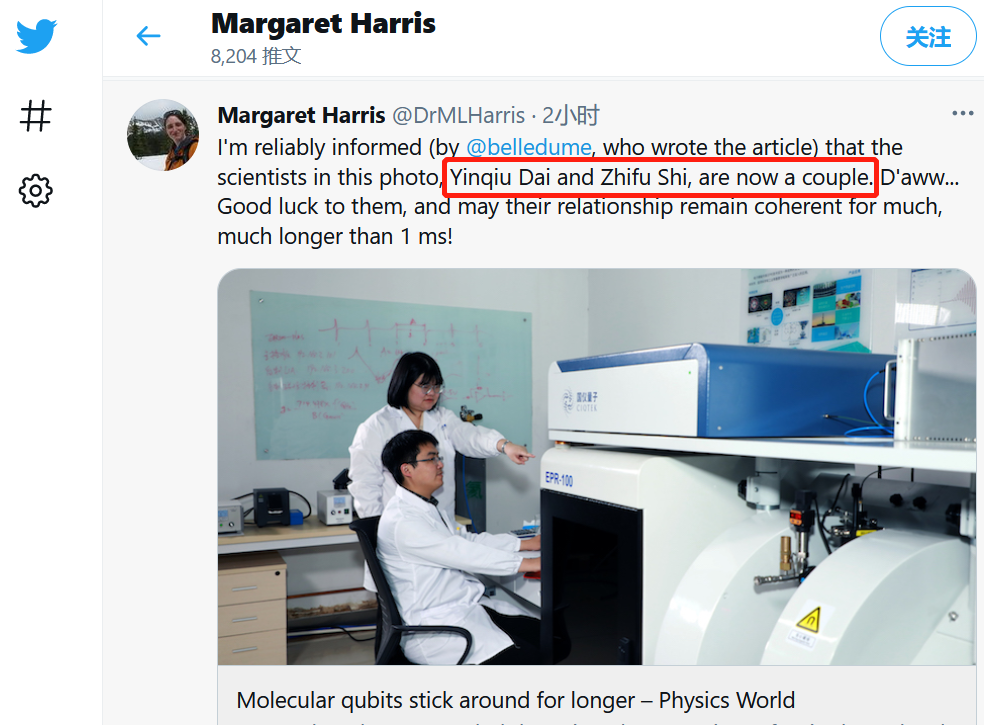Click the blue instrument box in photo
Viewport: 984px width, 725px height.
click(722, 390)
